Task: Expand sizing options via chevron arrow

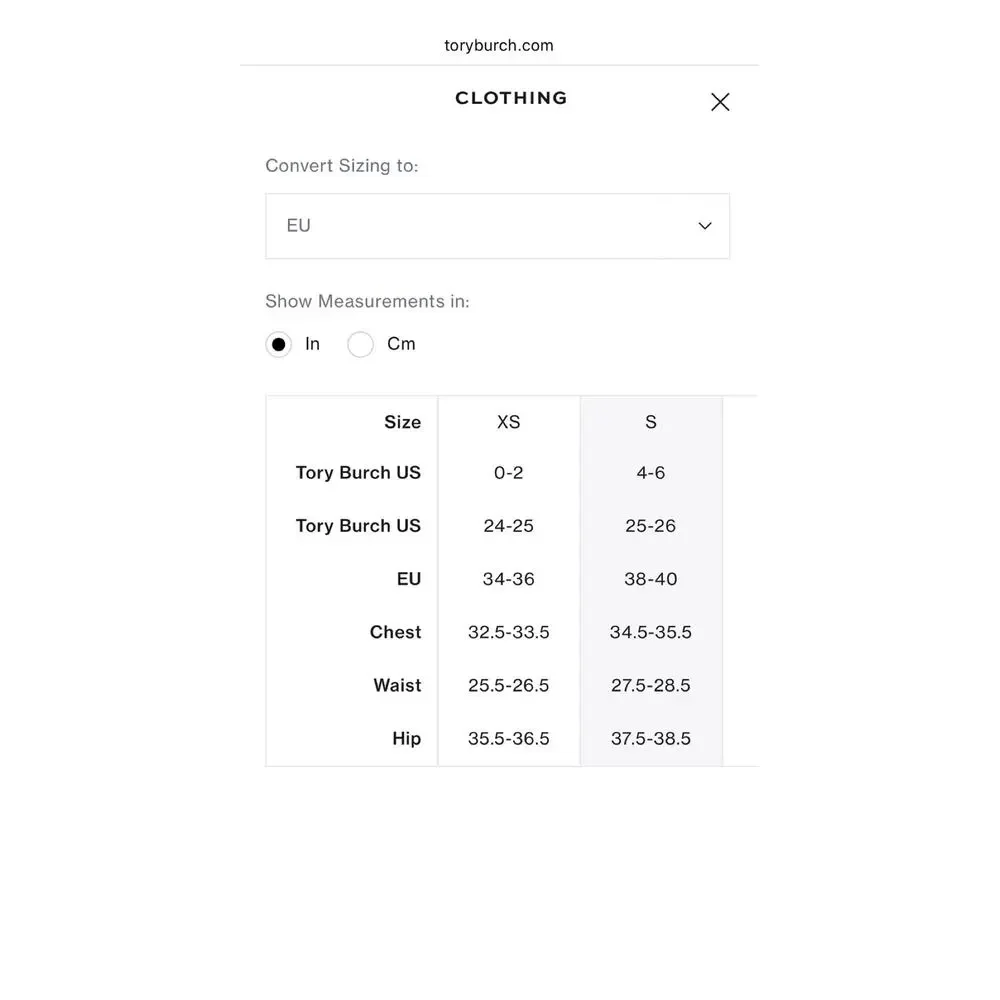Action: click(705, 226)
